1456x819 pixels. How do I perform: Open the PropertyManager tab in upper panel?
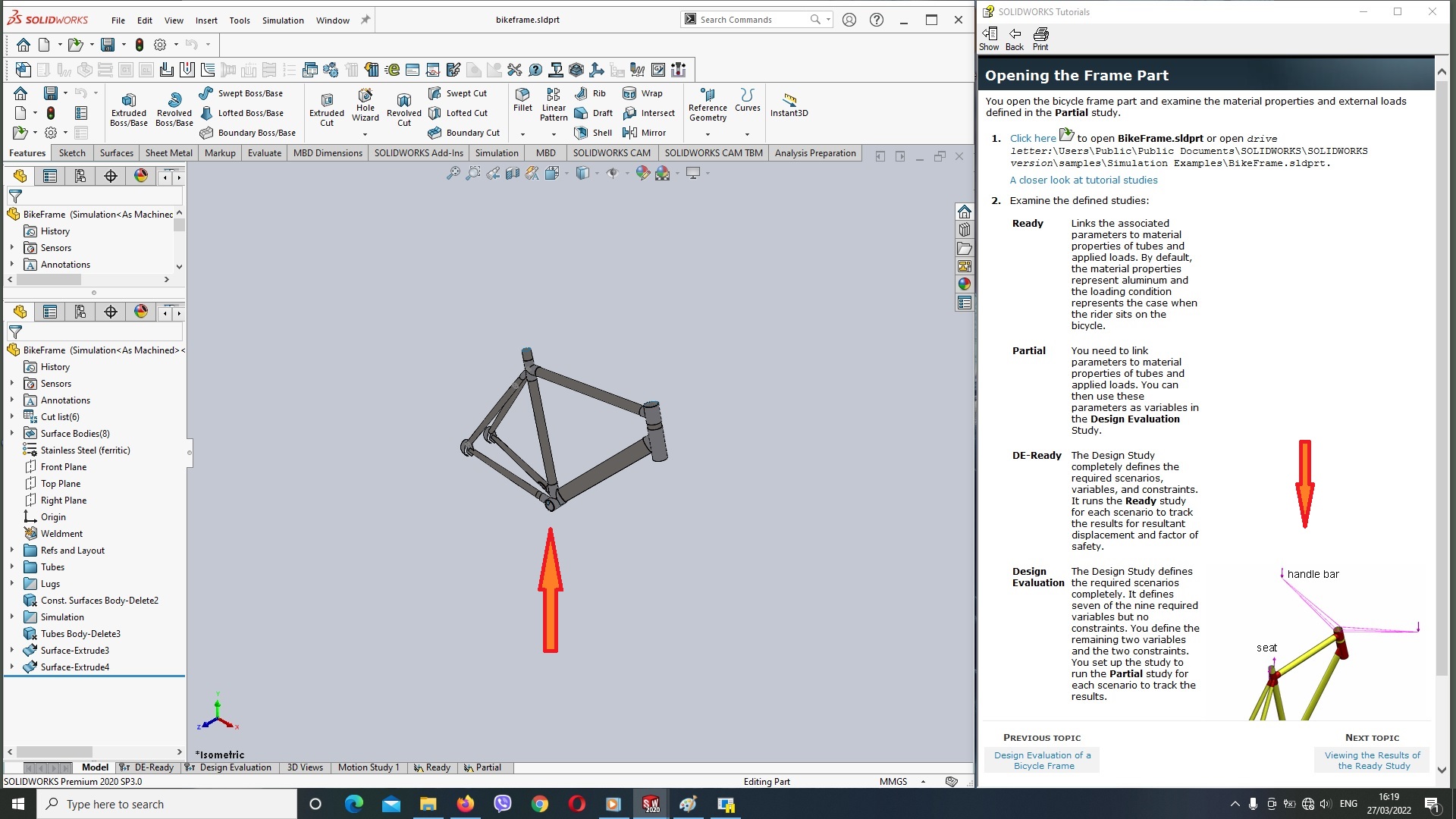tap(50, 176)
